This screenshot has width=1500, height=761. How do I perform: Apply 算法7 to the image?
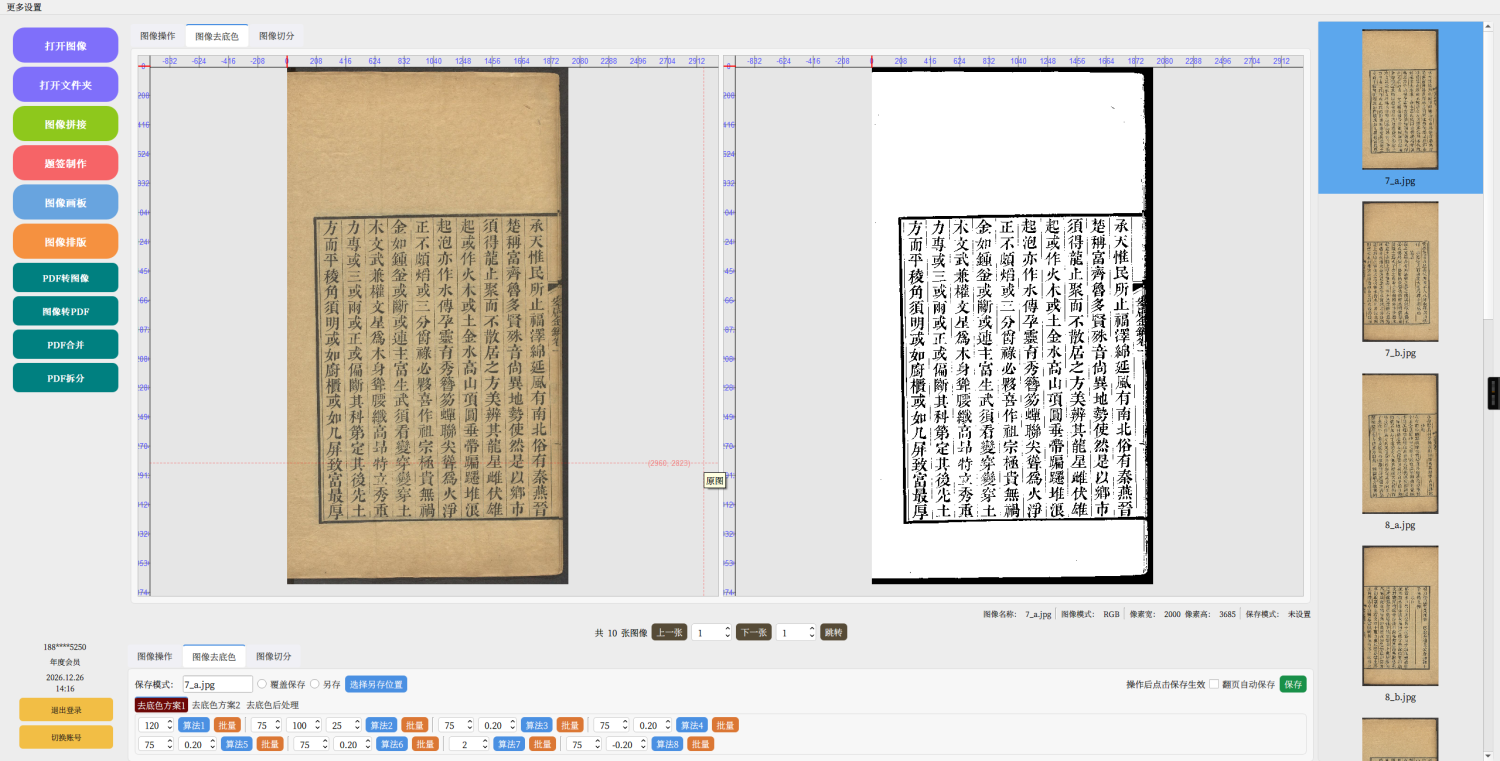tap(508, 744)
